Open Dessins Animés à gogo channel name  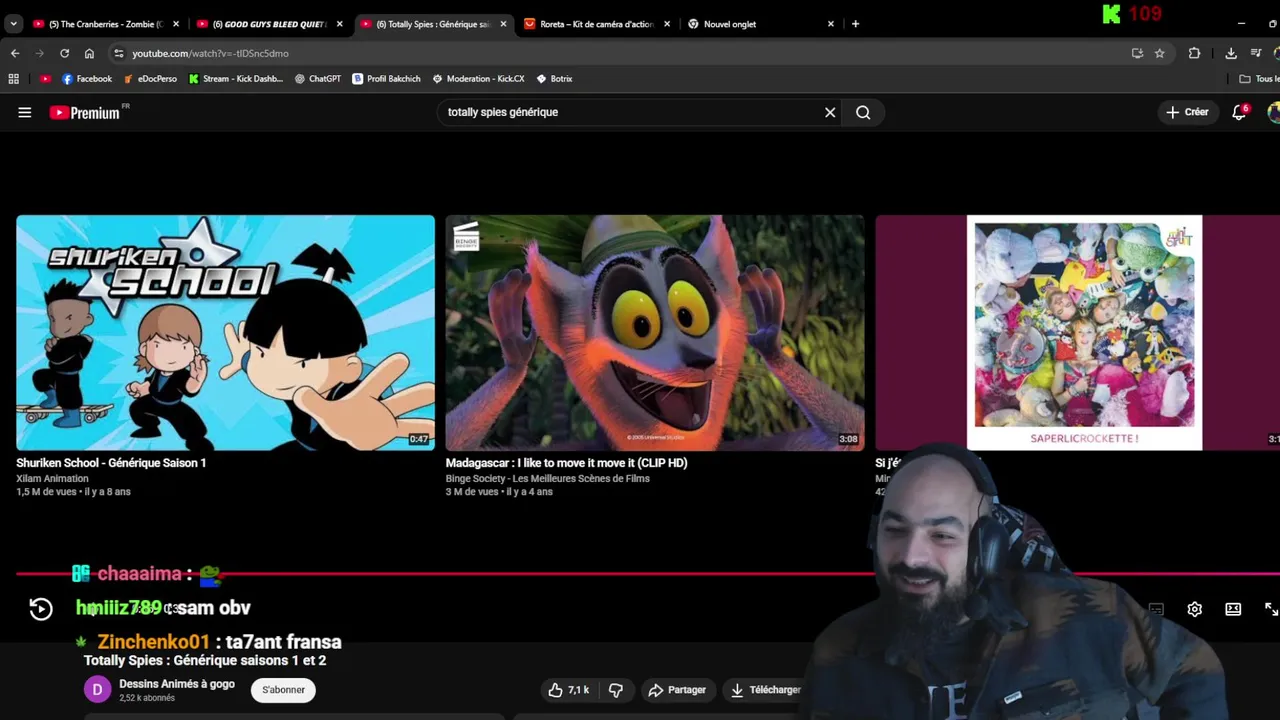coord(177,684)
